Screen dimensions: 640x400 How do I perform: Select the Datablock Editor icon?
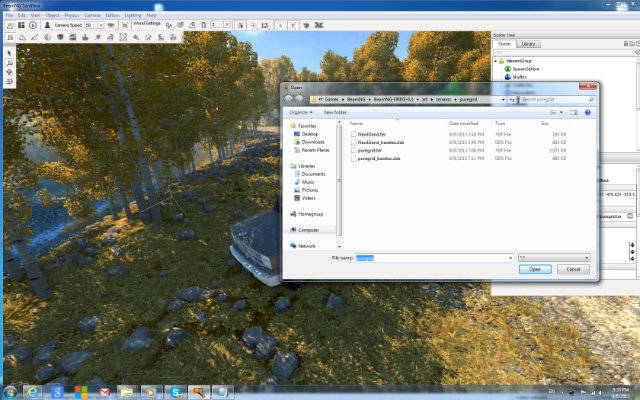tap(73, 37)
